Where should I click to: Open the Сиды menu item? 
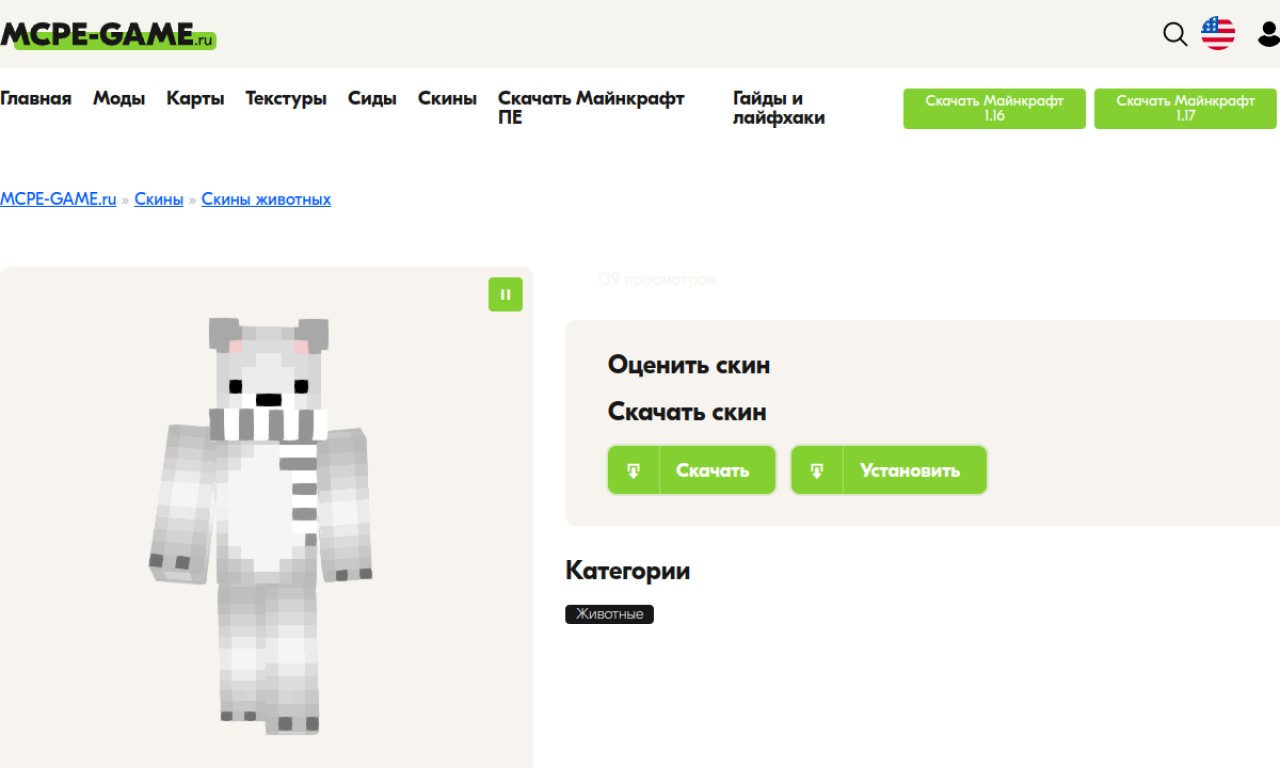[372, 98]
